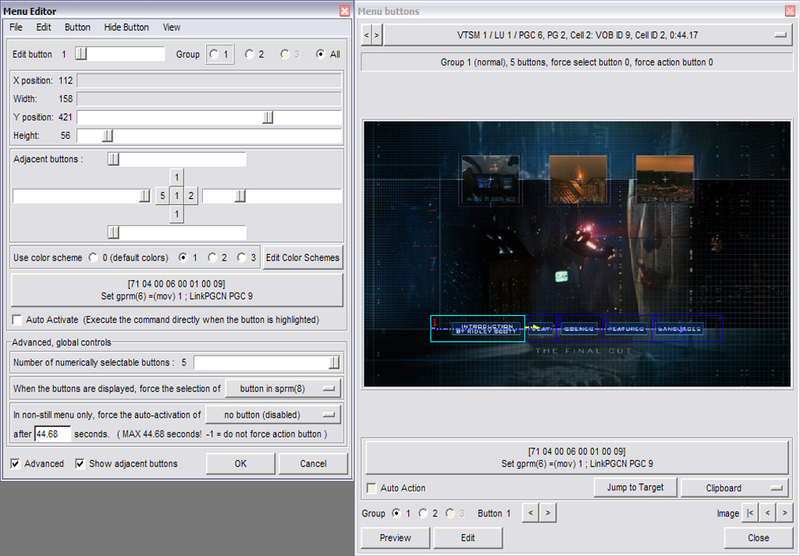
Task: Close the Menu Editor window
Action: [345, 11]
